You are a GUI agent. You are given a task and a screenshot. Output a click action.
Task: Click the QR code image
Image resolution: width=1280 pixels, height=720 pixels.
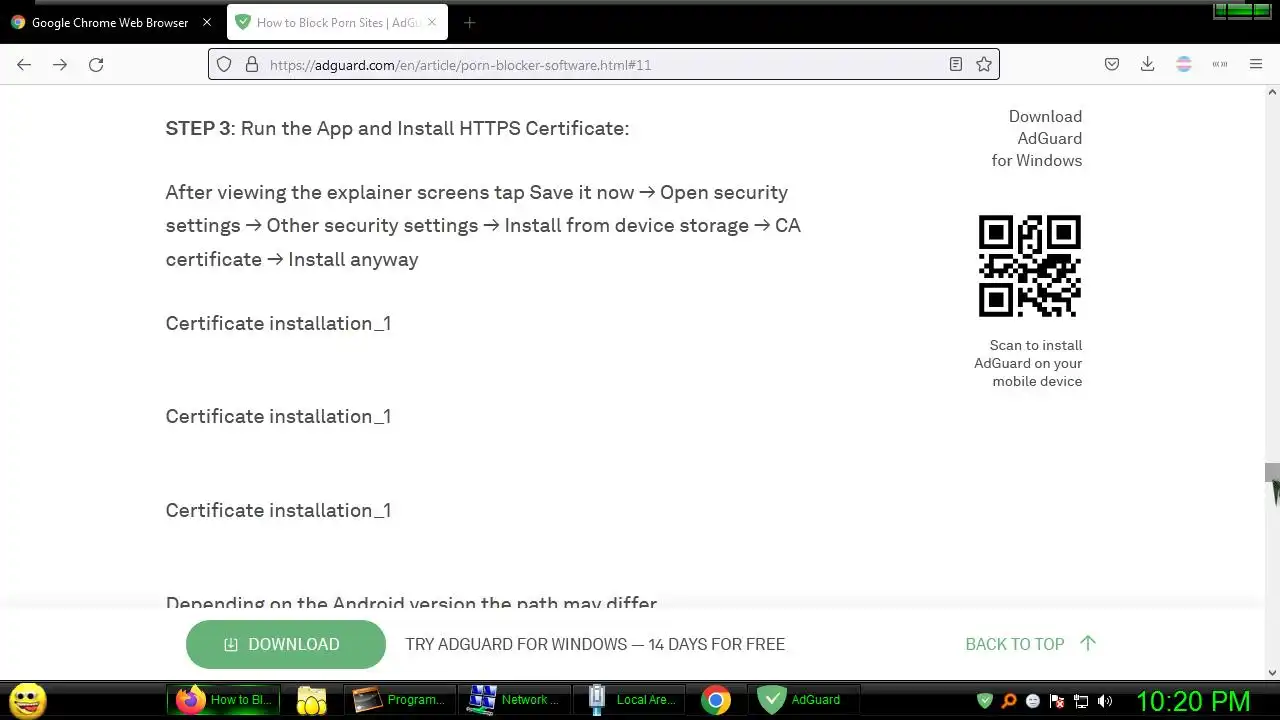click(x=1029, y=266)
